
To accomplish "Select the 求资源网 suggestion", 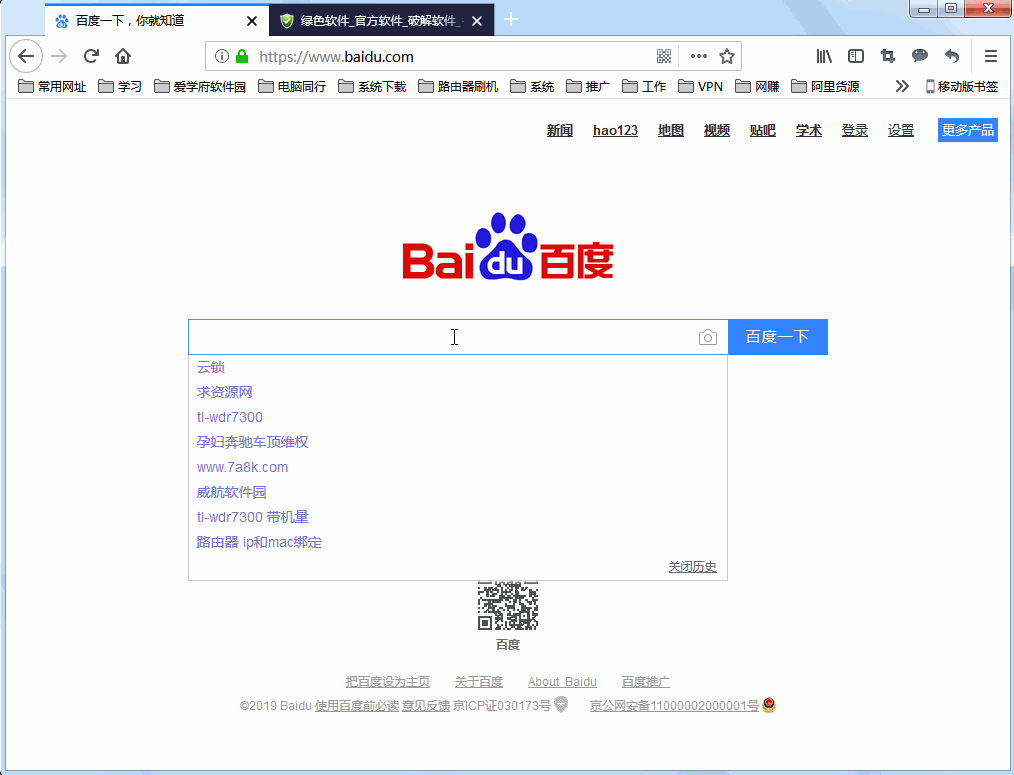I will [224, 392].
